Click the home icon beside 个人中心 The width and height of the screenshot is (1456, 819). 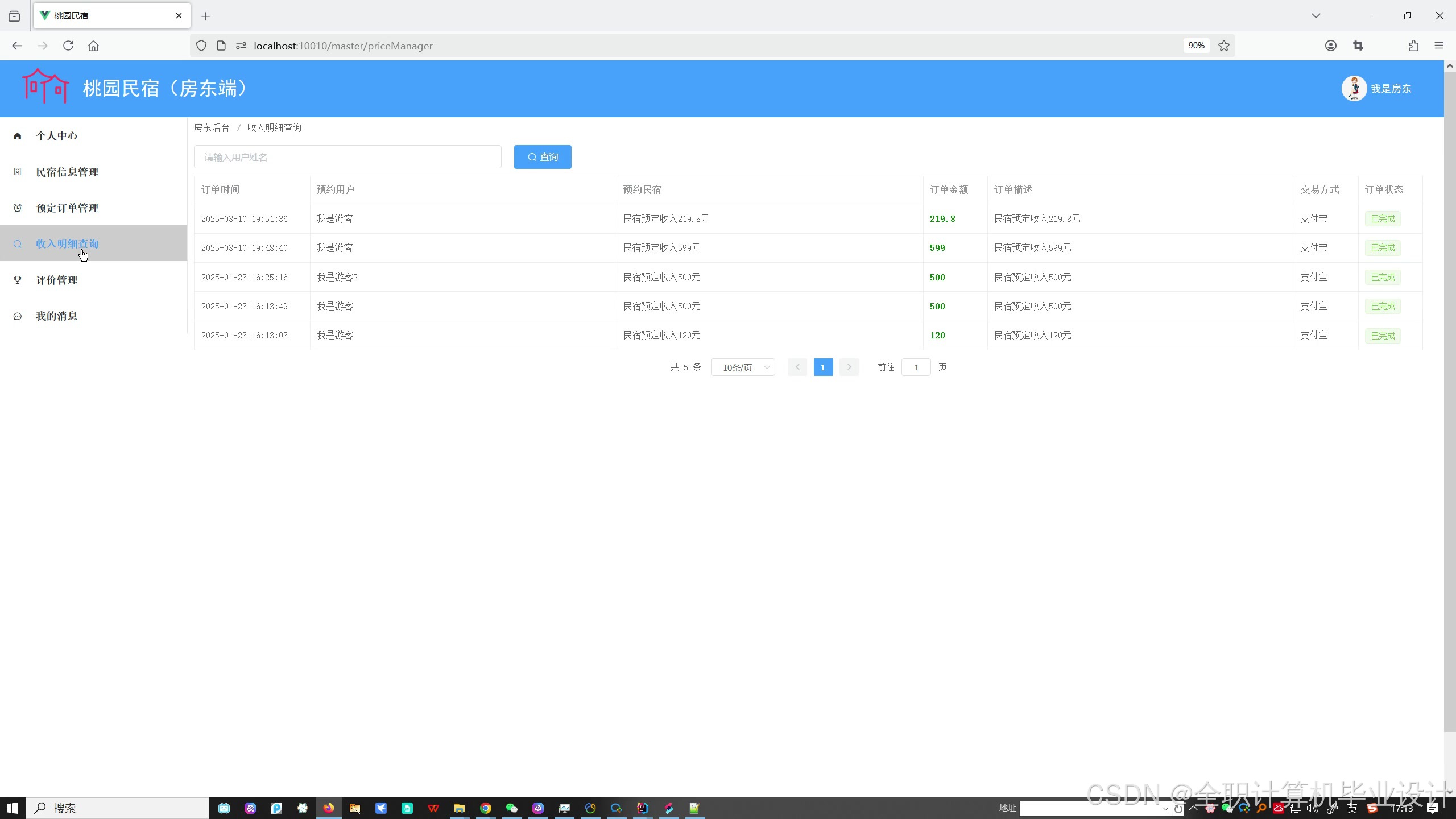[x=18, y=136]
